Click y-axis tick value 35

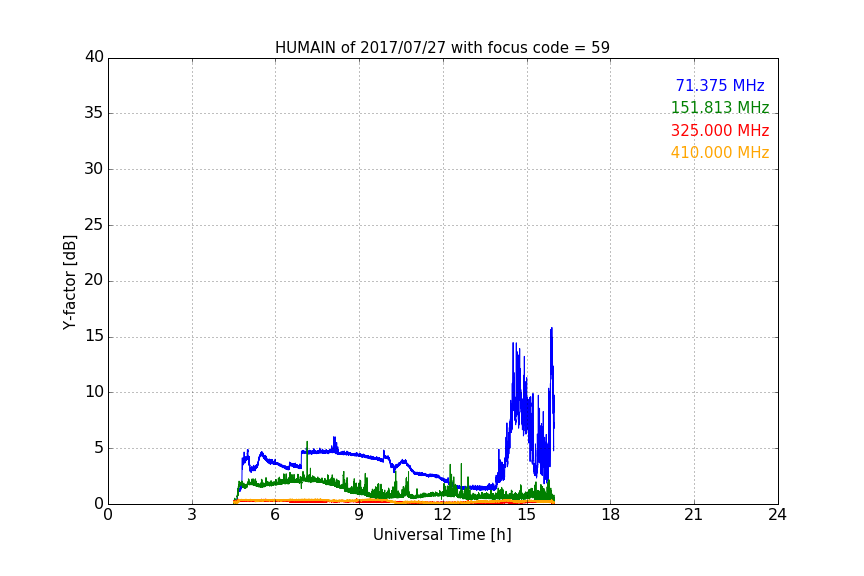94,113
